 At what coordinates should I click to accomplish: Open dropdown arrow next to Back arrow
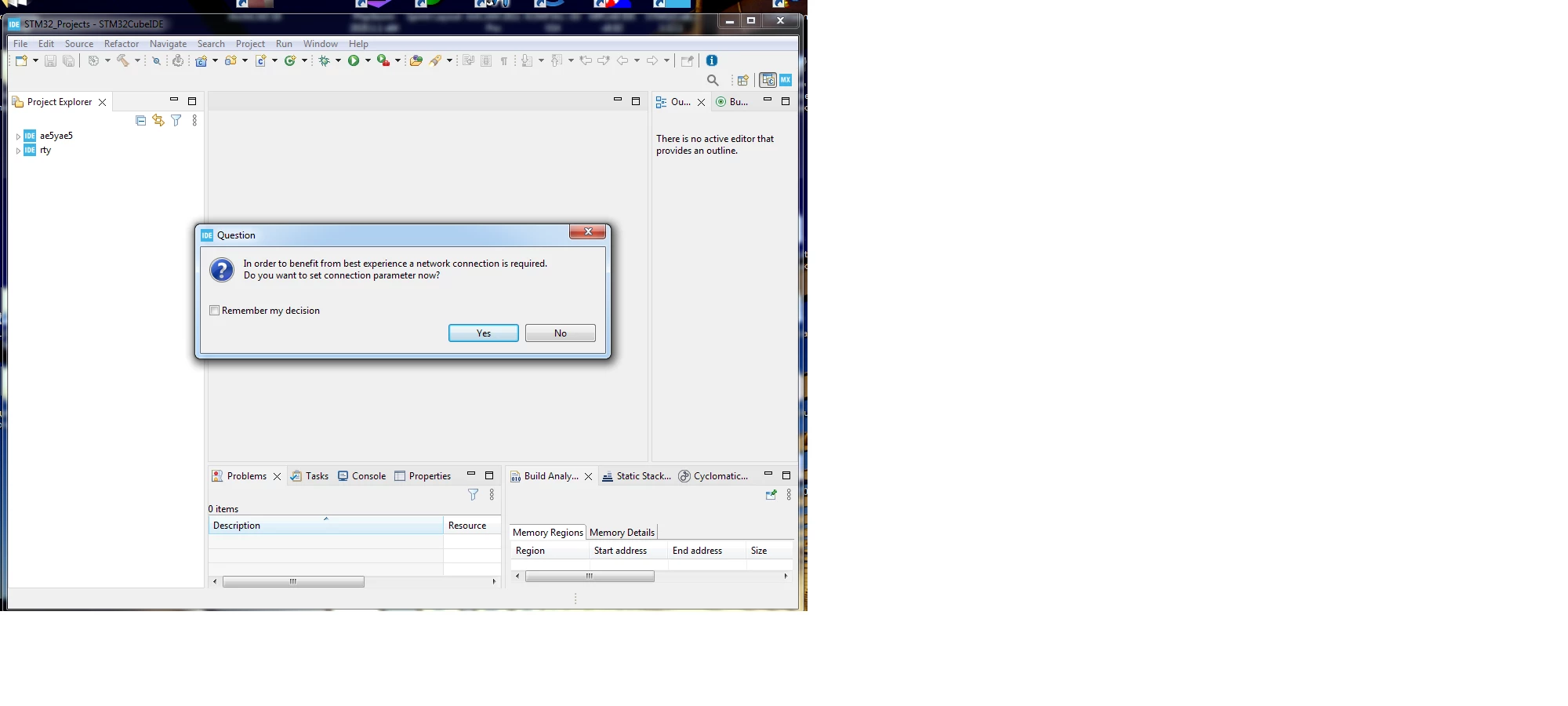(x=637, y=60)
